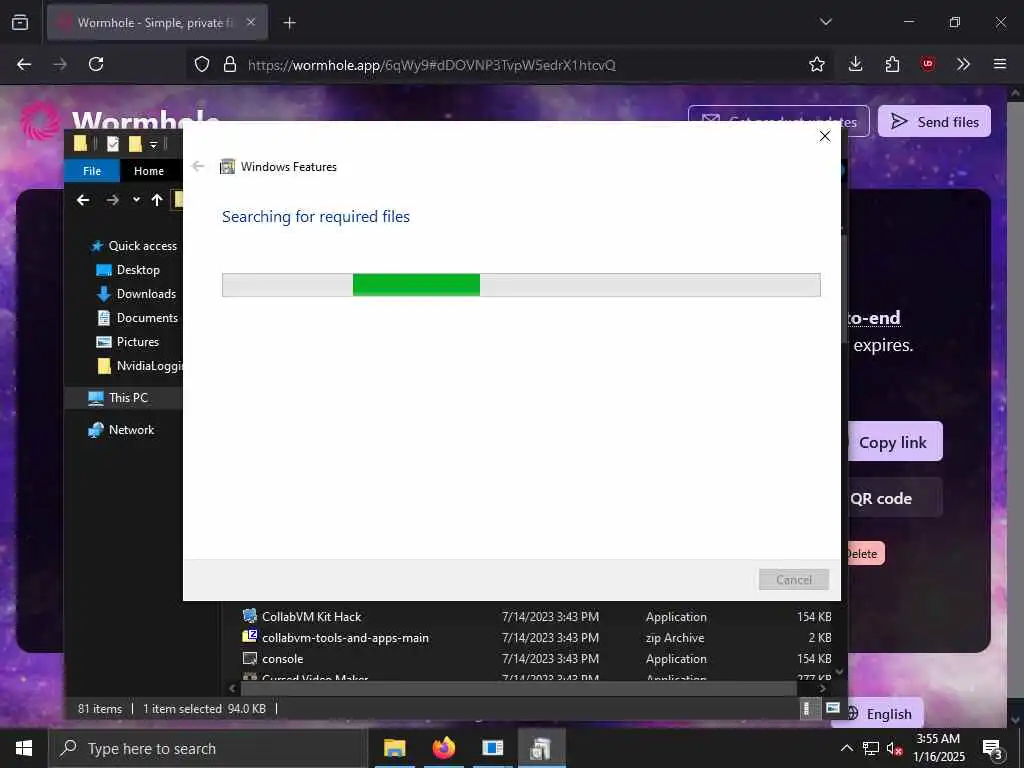Open Firefox from taskbar

(x=443, y=748)
